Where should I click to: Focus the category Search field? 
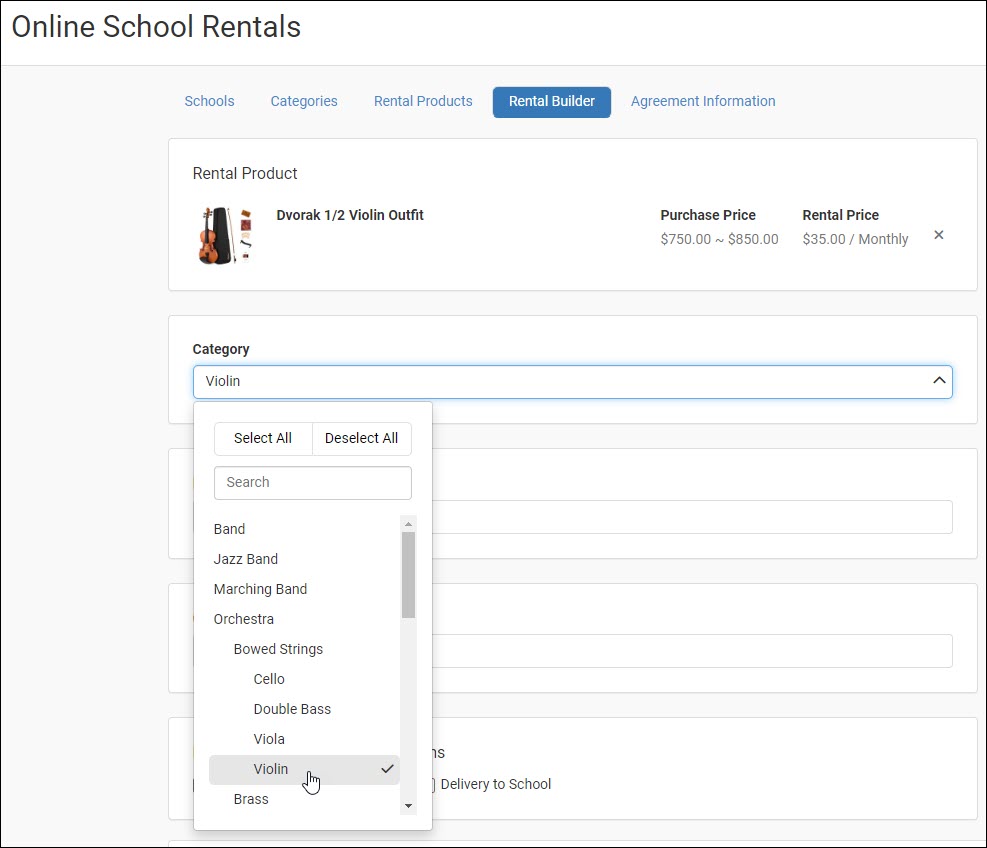tap(313, 482)
